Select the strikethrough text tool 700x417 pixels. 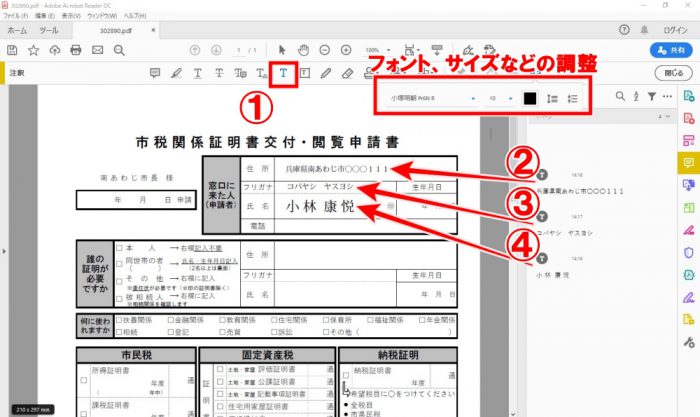[x=219, y=73]
